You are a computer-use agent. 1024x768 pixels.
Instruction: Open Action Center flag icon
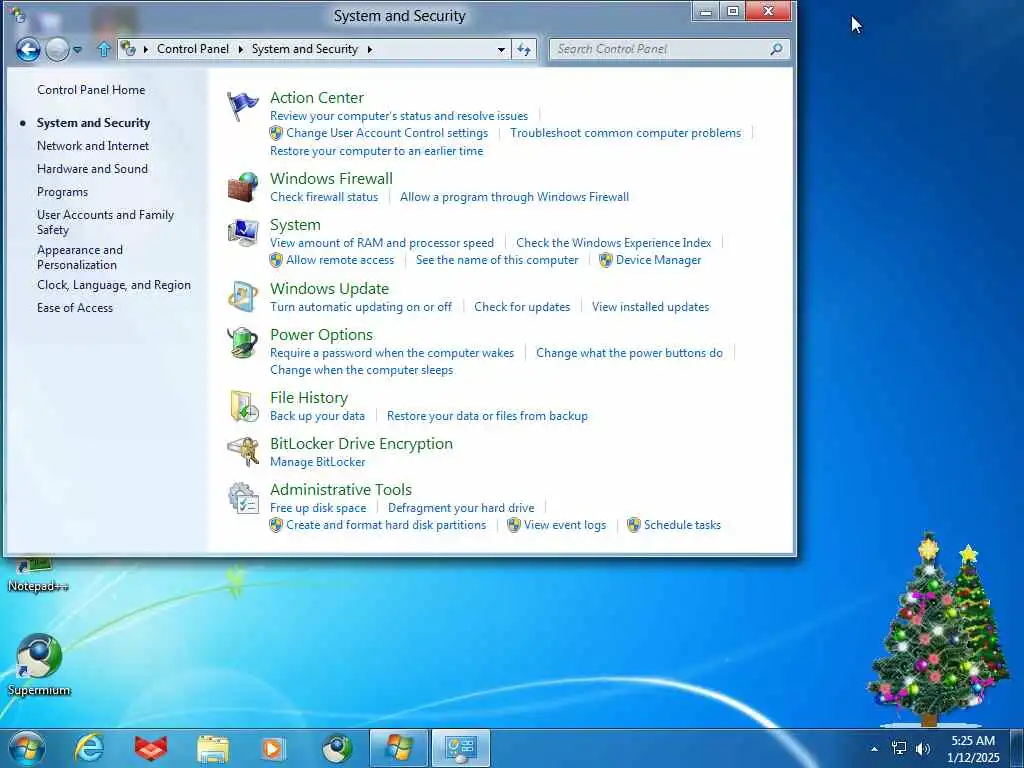[x=243, y=106]
